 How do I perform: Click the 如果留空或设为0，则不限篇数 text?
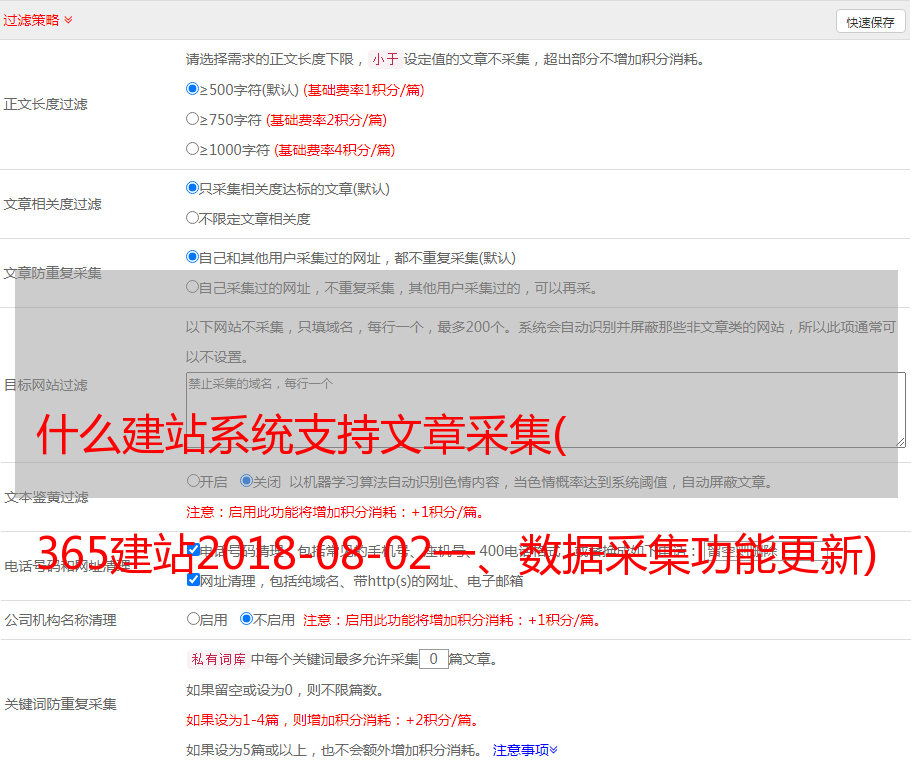pos(285,690)
